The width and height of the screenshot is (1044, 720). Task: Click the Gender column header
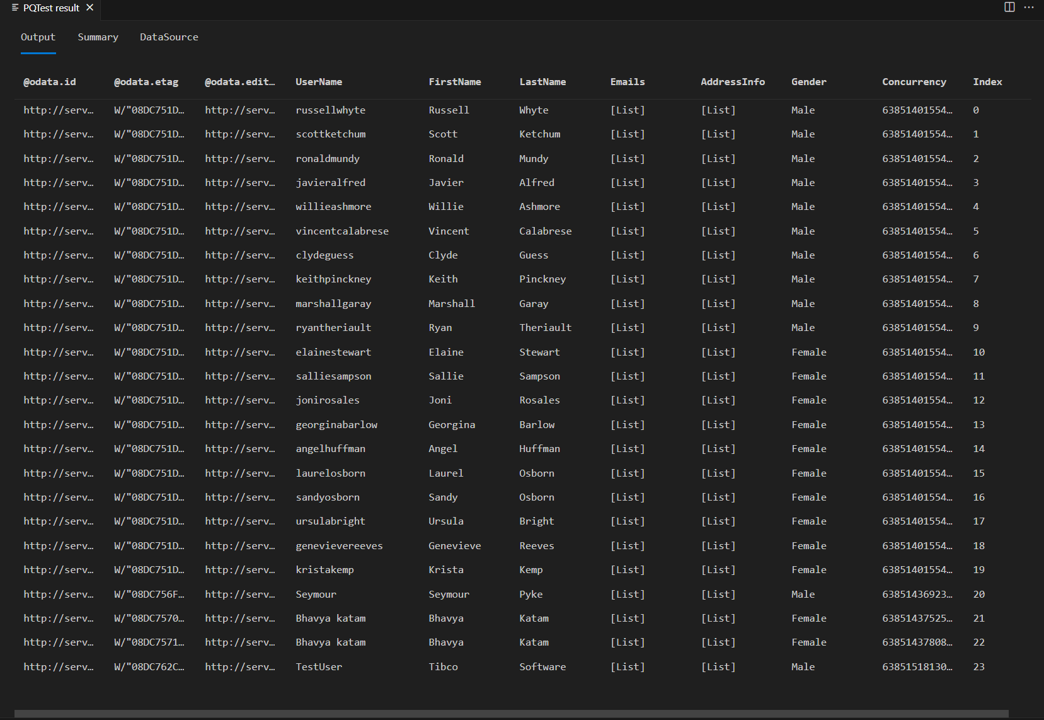coord(808,82)
